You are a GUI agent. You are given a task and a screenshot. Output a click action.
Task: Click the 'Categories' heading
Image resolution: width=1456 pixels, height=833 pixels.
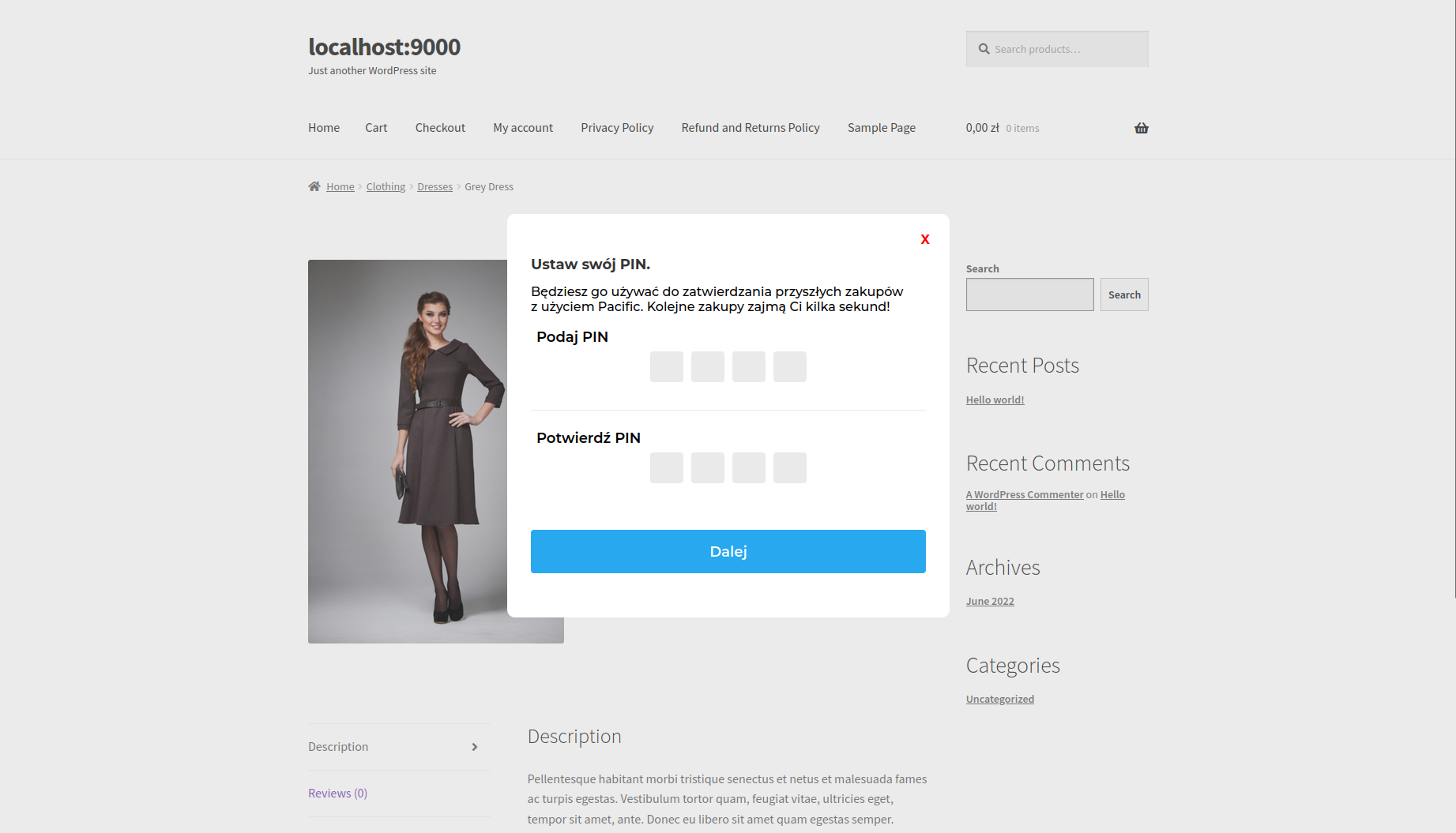(x=1013, y=666)
